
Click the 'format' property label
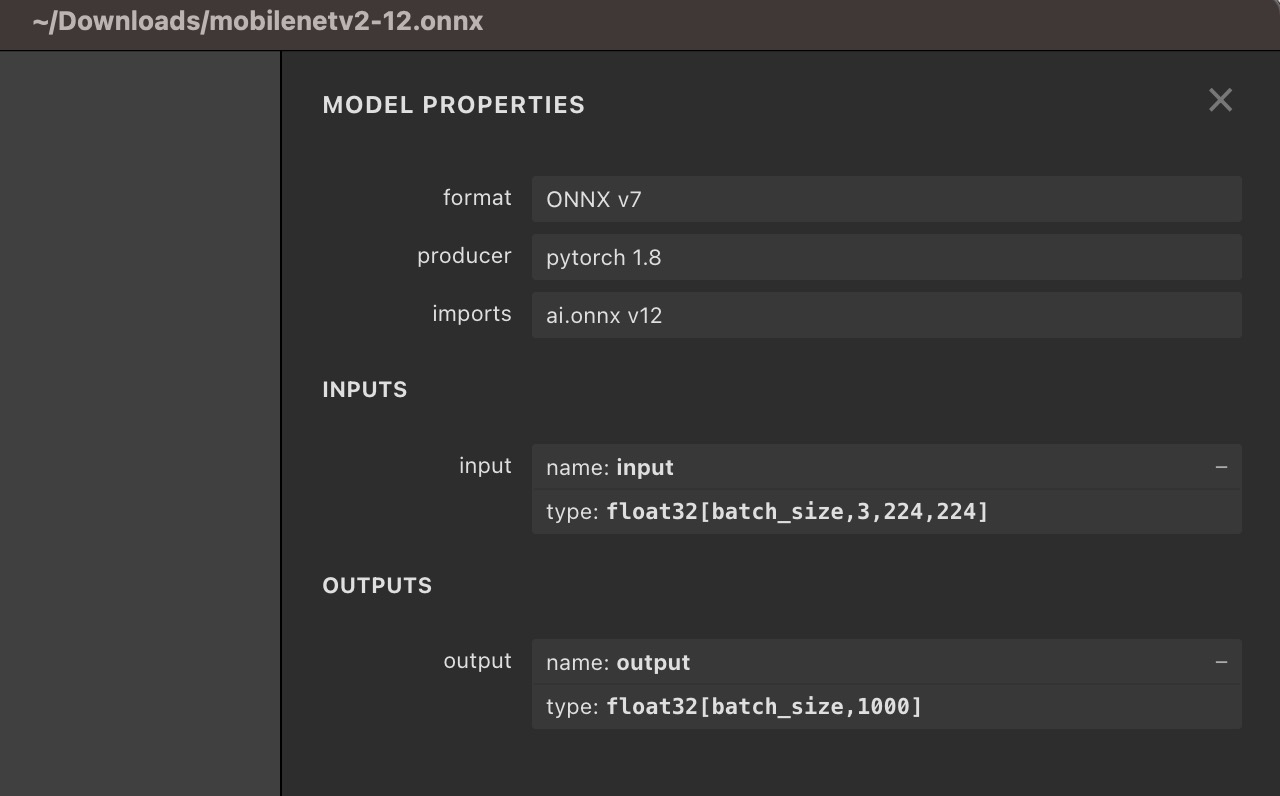(477, 198)
